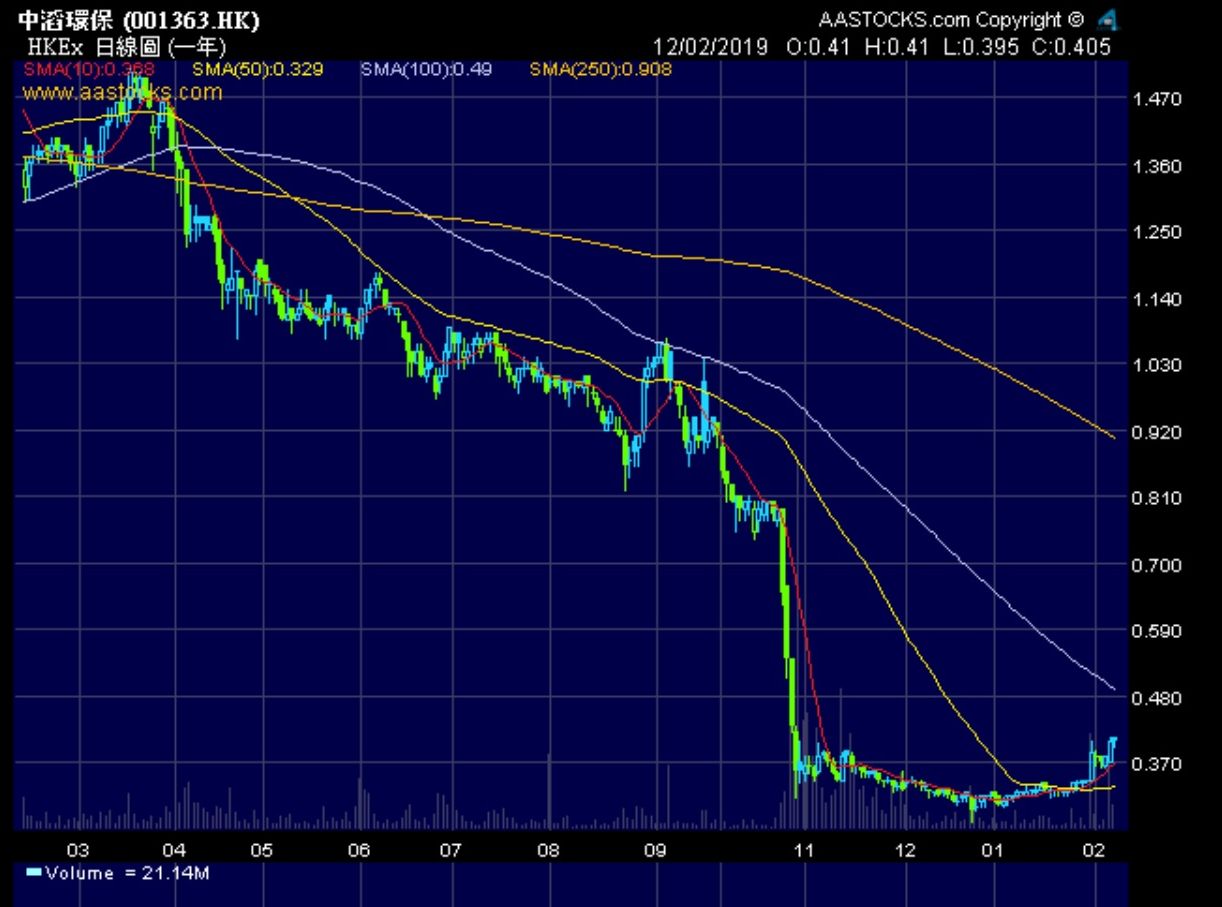
Task: Select the 03 month marker on time axis
Action: (x=77, y=851)
